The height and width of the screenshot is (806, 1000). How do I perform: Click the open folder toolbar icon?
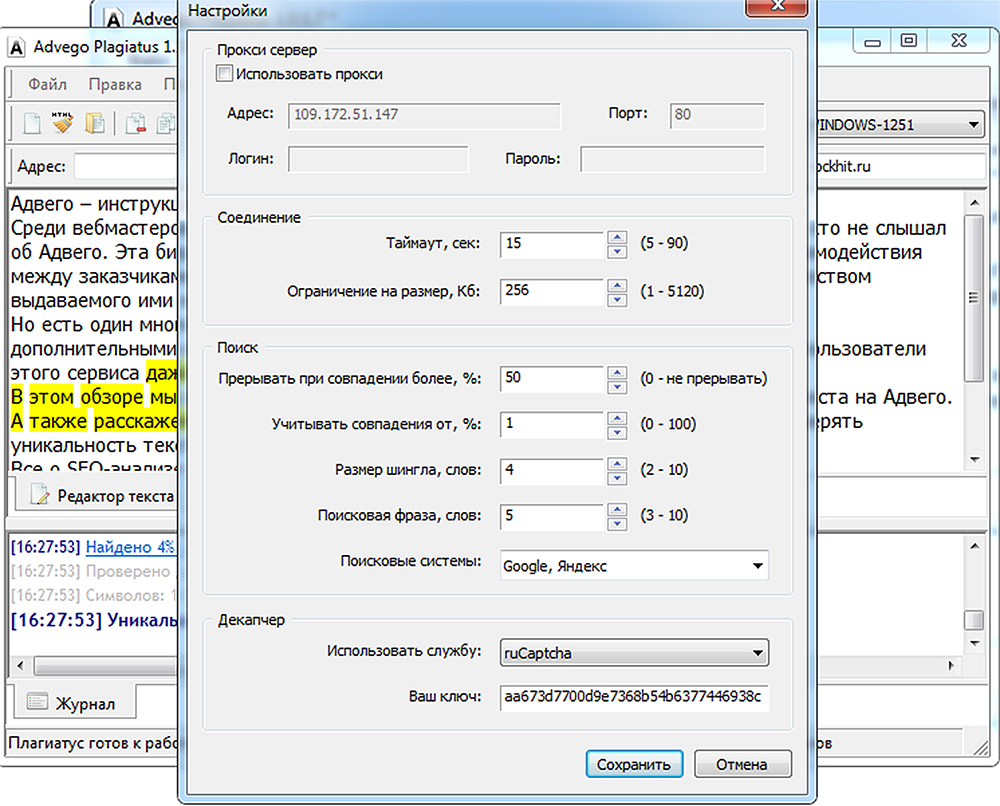click(x=95, y=125)
